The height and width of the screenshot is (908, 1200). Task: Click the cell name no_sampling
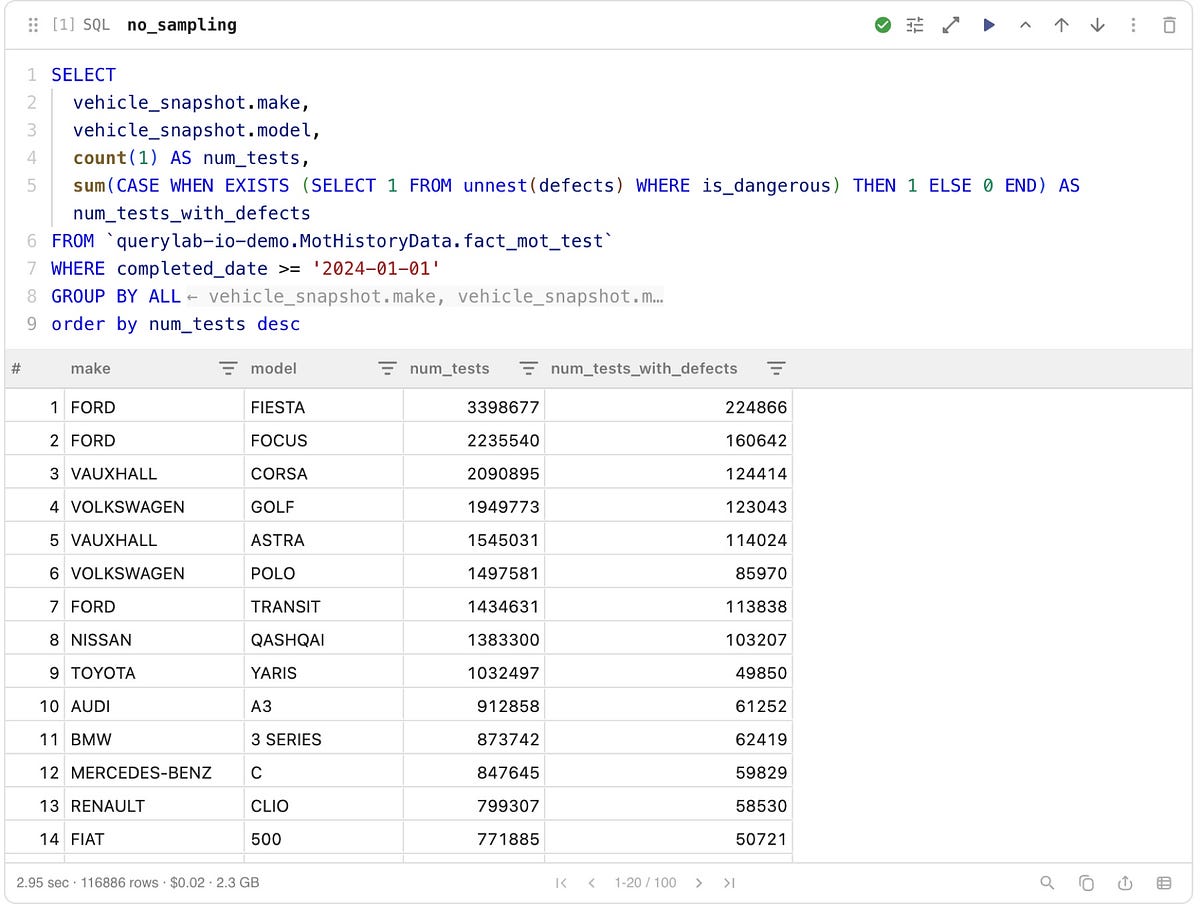click(182, 25)
